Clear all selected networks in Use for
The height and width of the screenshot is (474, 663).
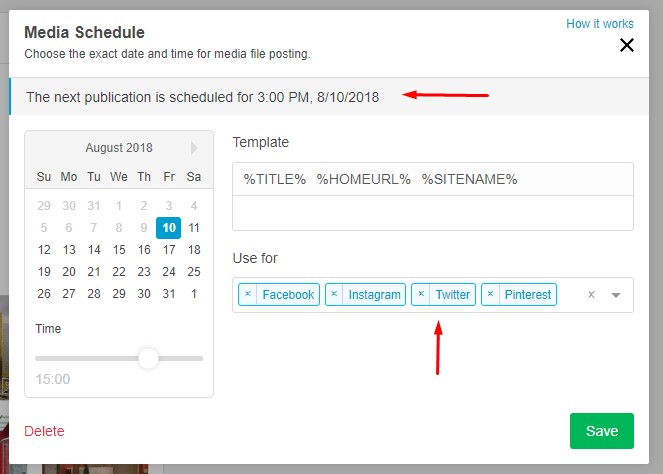pyautogui.click(x=592, y=295)
